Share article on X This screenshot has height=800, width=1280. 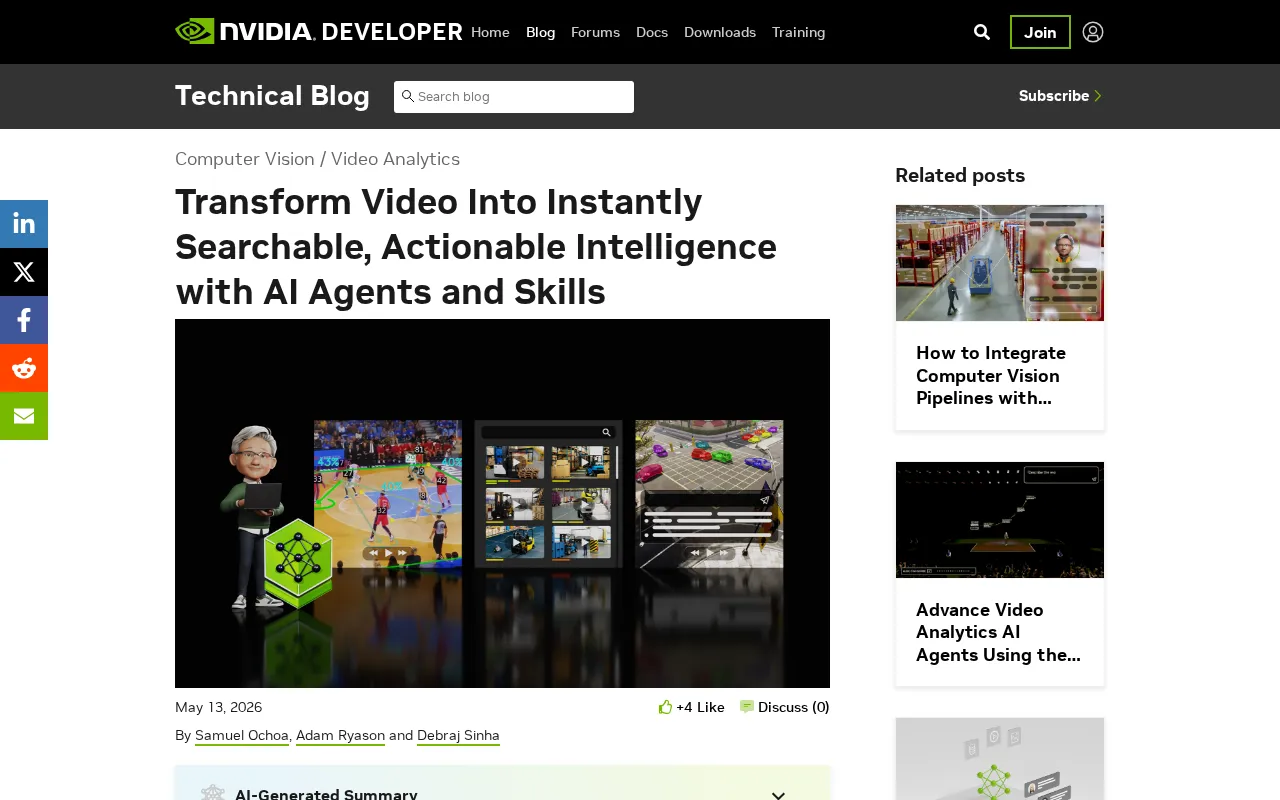[x=24, y=272]
